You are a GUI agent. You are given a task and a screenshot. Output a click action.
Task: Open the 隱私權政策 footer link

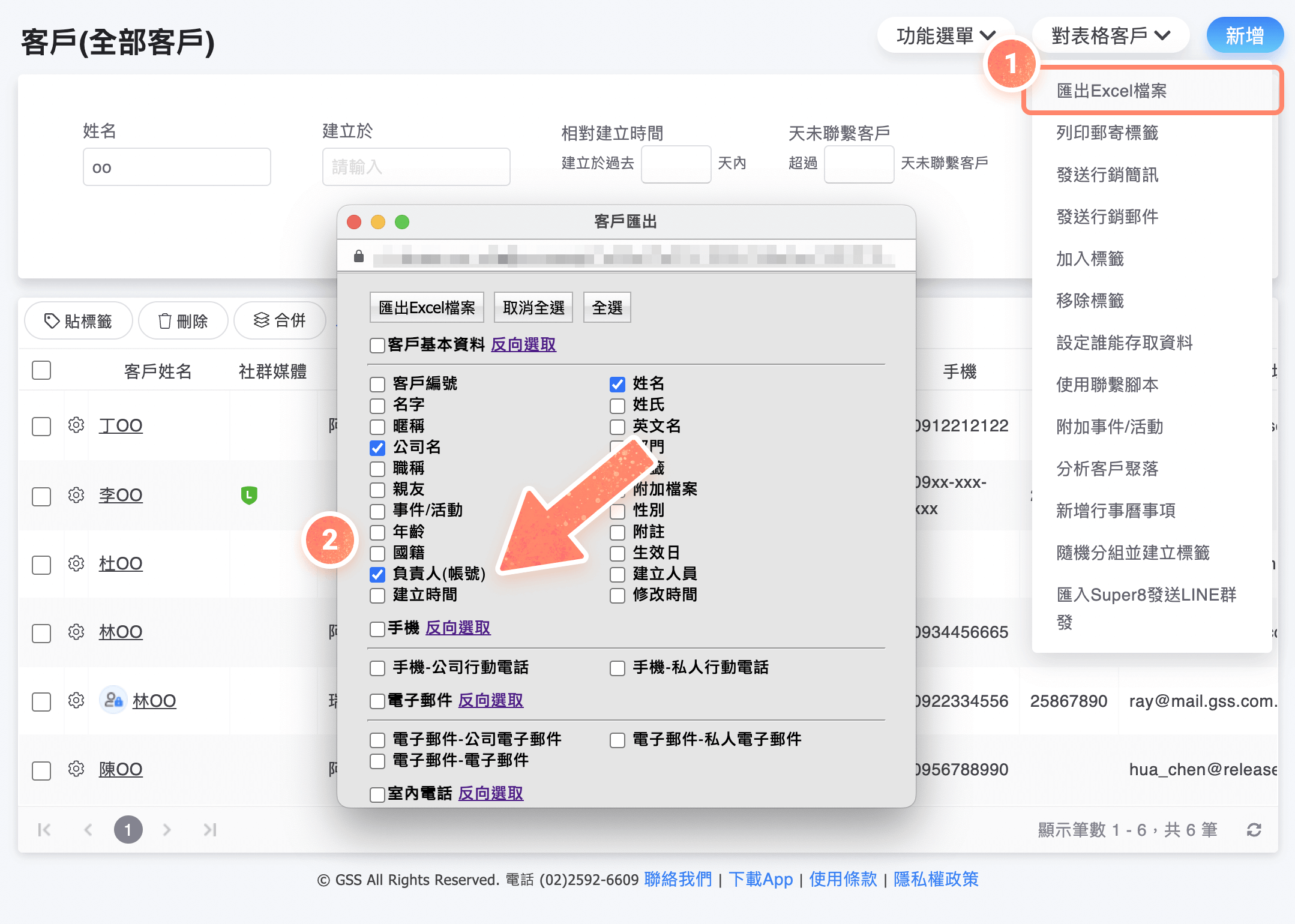point(936,879)
